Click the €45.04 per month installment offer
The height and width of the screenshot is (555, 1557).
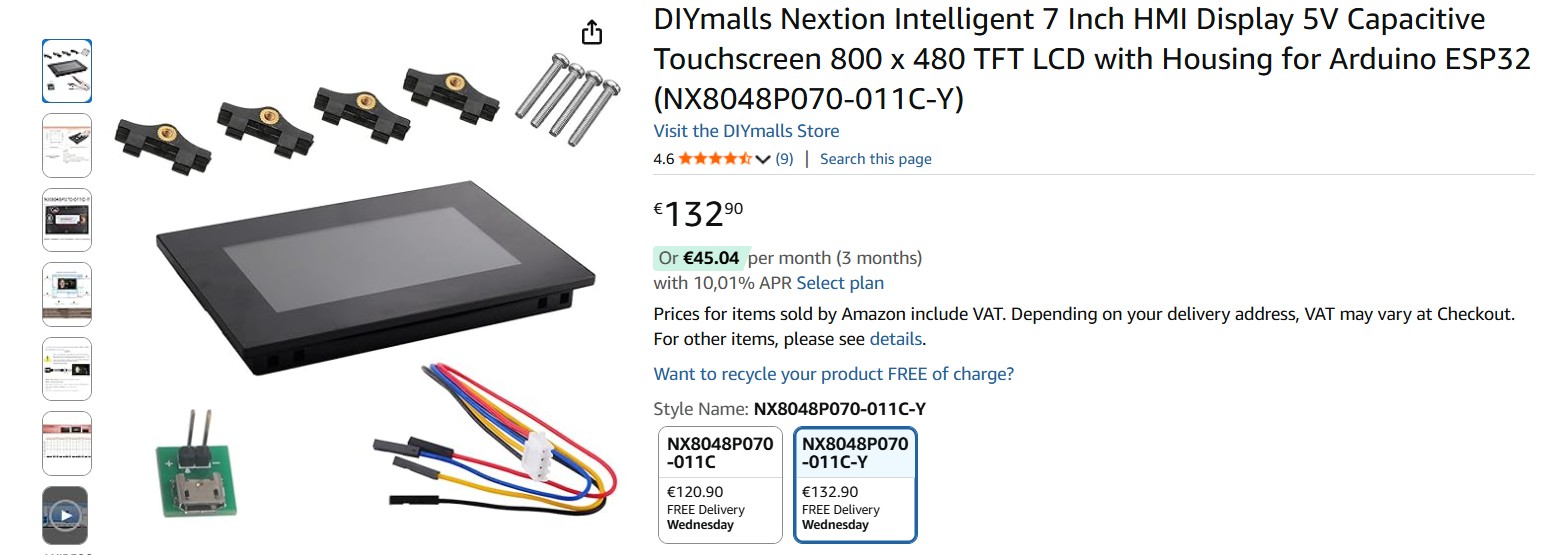point(711,258)
